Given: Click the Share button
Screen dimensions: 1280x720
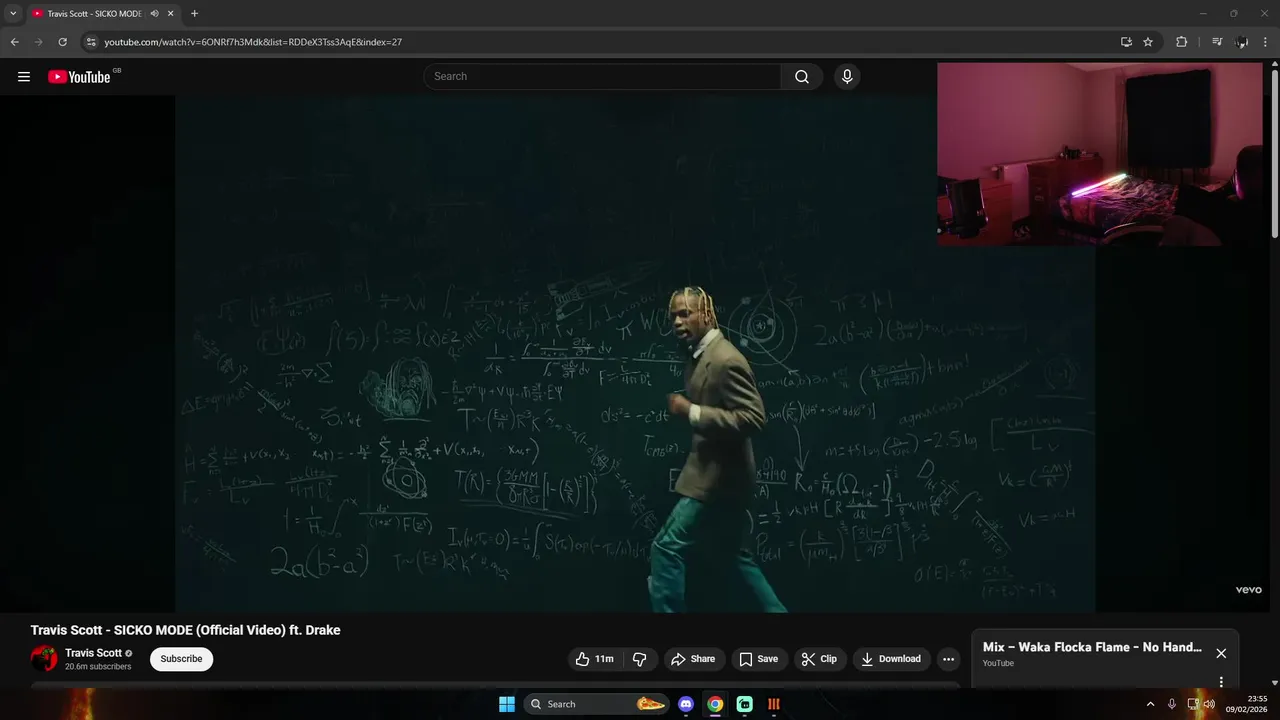Looking at the screenshot, I should click(693, 659).
